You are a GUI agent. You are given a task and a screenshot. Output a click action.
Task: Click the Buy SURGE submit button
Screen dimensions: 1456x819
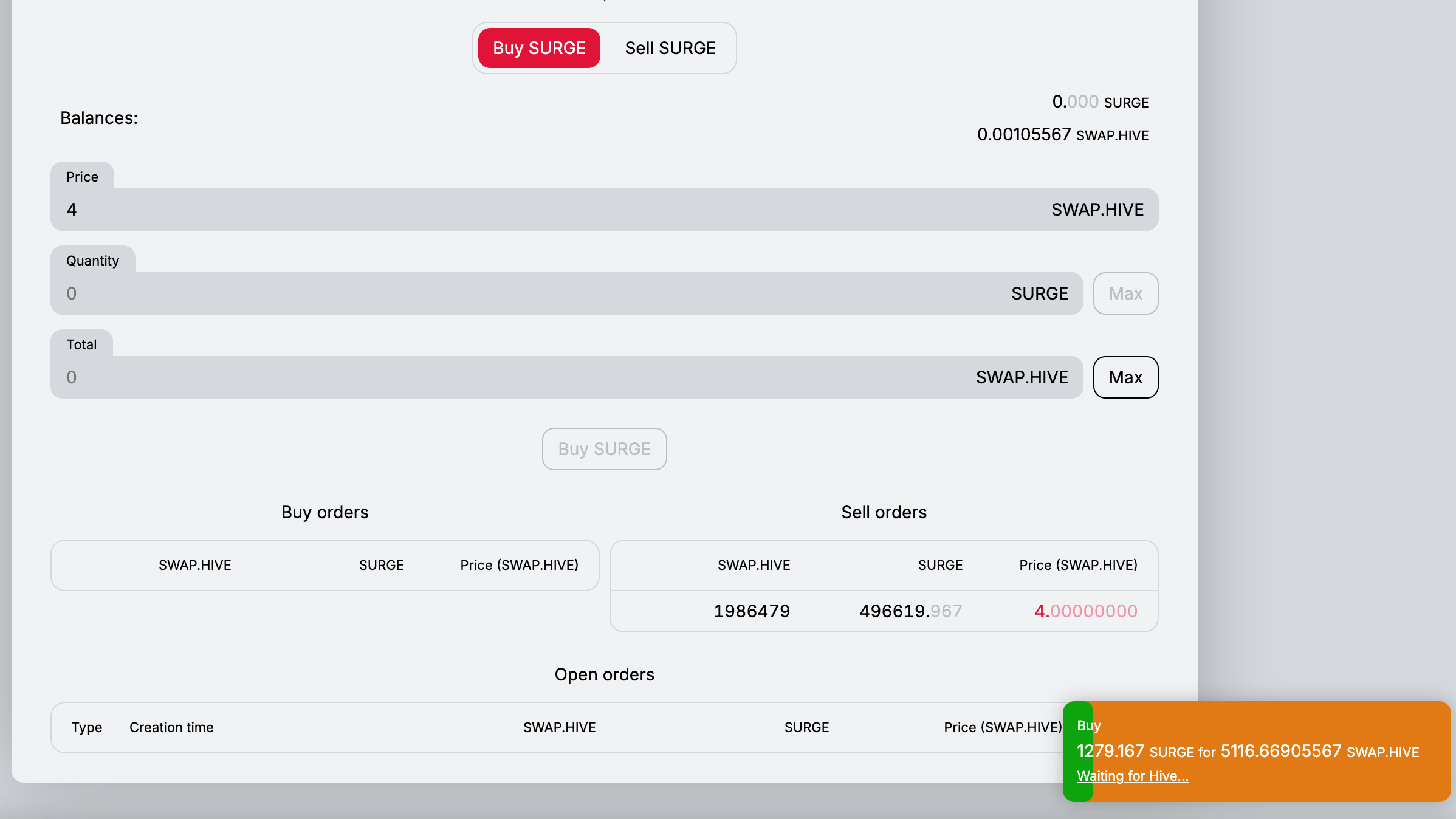(604, 449)
